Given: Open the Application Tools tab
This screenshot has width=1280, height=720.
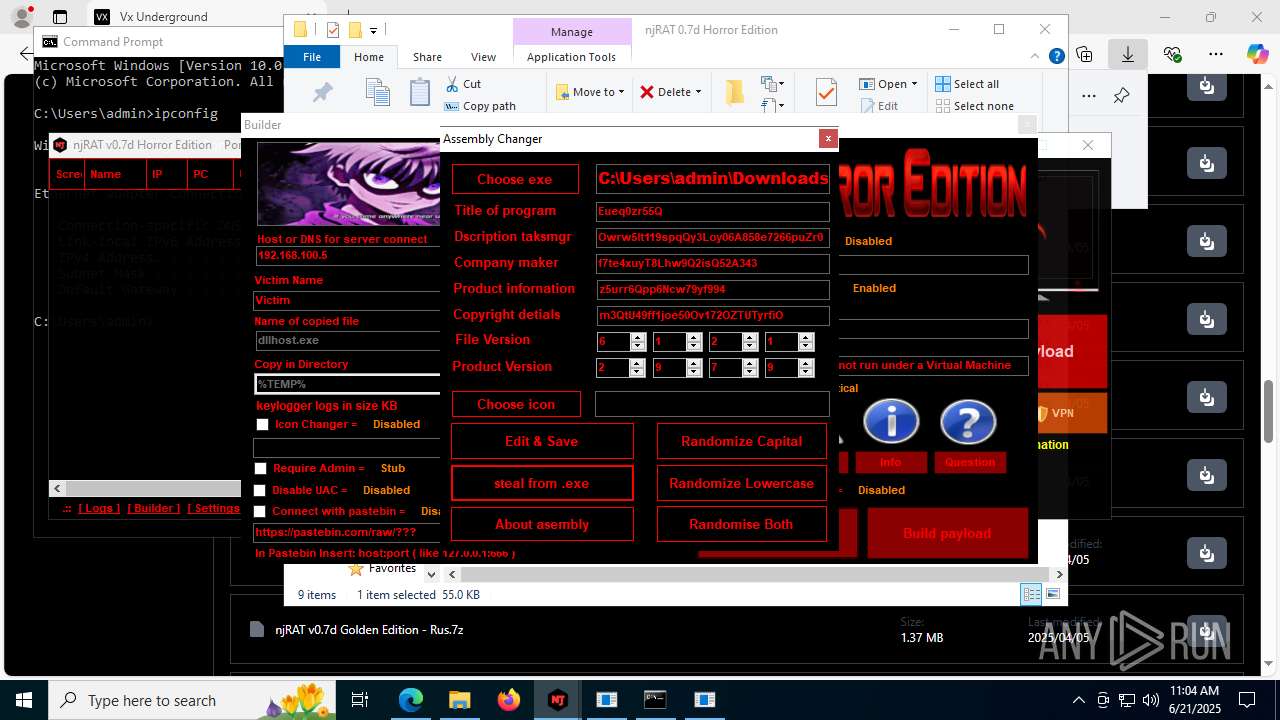Looking at the screenshot, I should (571, 57).
